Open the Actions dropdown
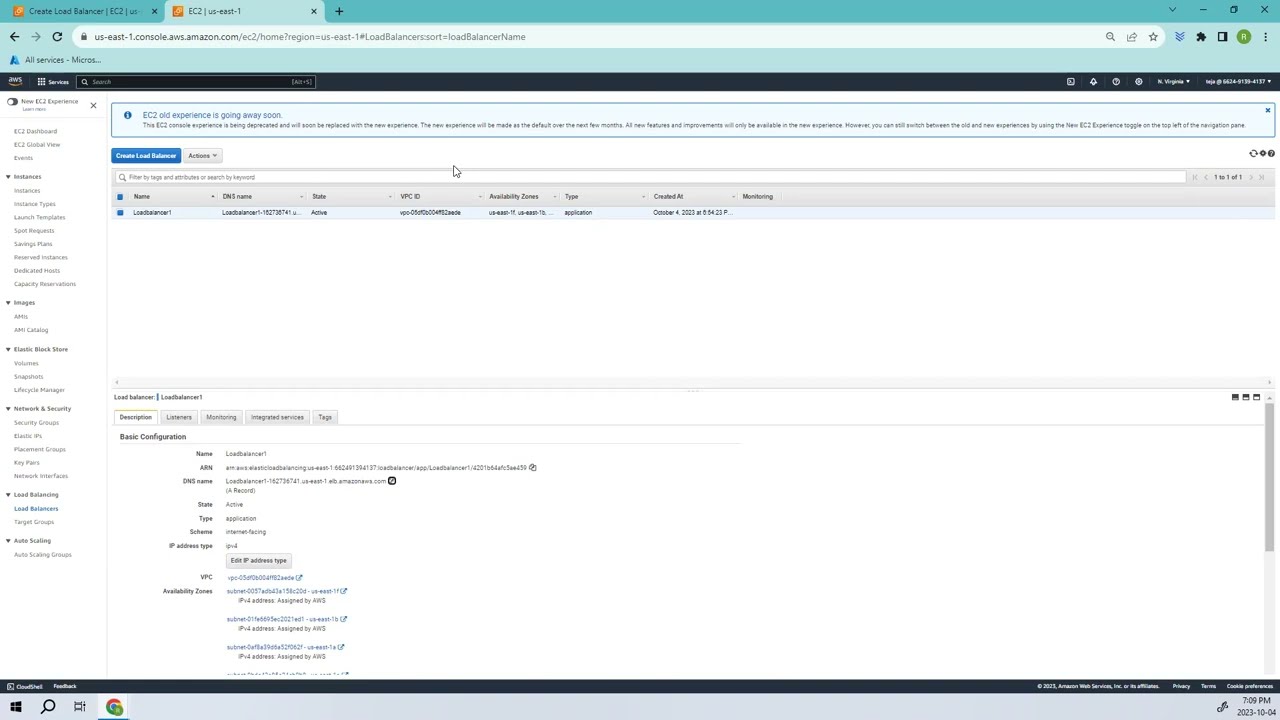Image resolution: width=1280 pixels, height=720 pixels. pos(202,155)
